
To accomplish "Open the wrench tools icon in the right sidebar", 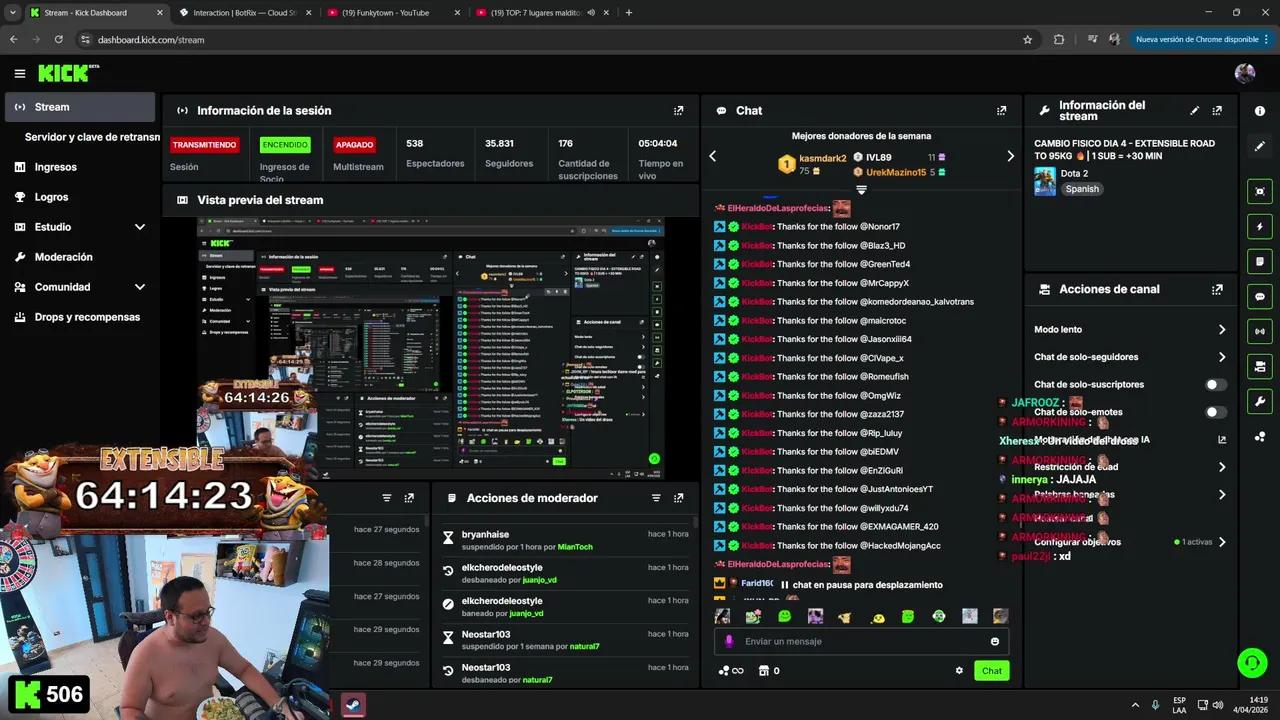I will [x=1259, y=401].
